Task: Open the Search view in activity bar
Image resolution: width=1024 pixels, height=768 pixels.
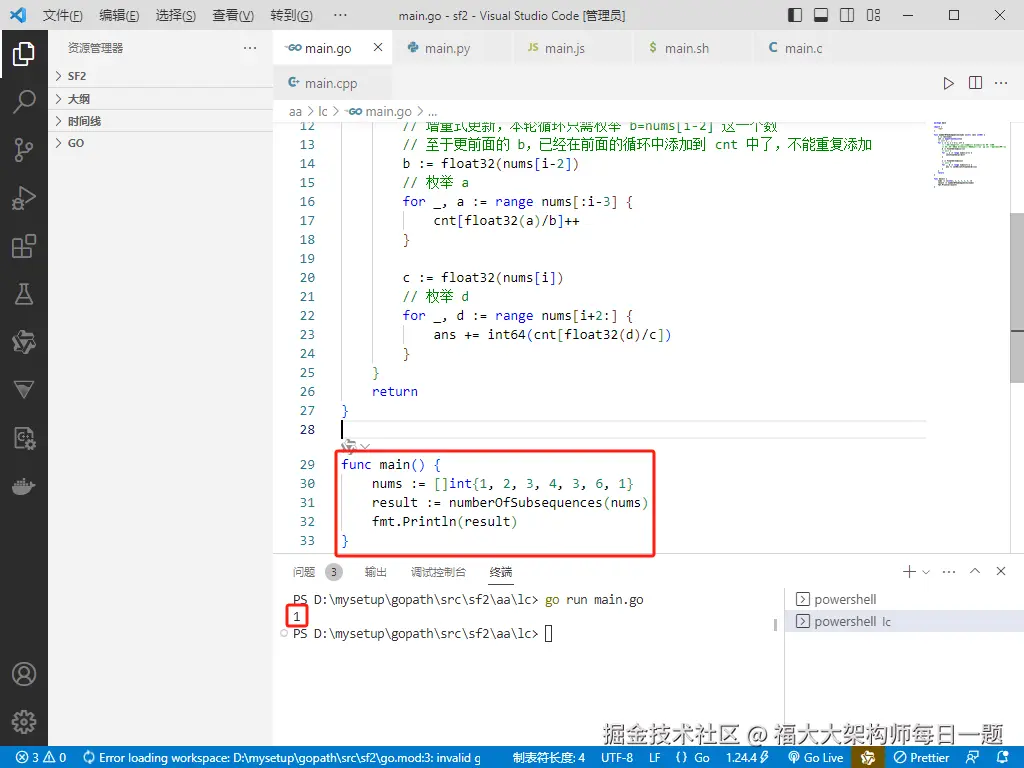Action: tap(24, 102)
